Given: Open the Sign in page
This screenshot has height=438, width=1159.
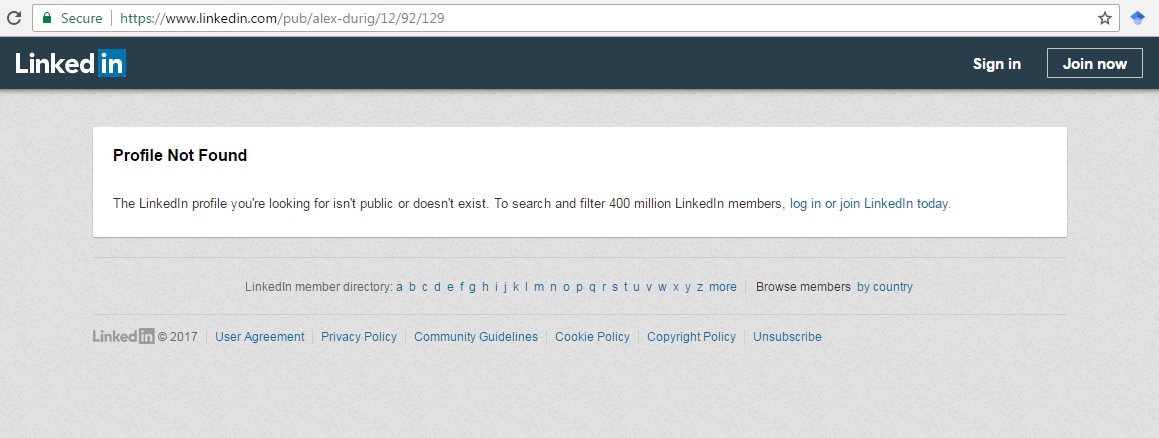Looking at the screenshot, I should 996,64.
